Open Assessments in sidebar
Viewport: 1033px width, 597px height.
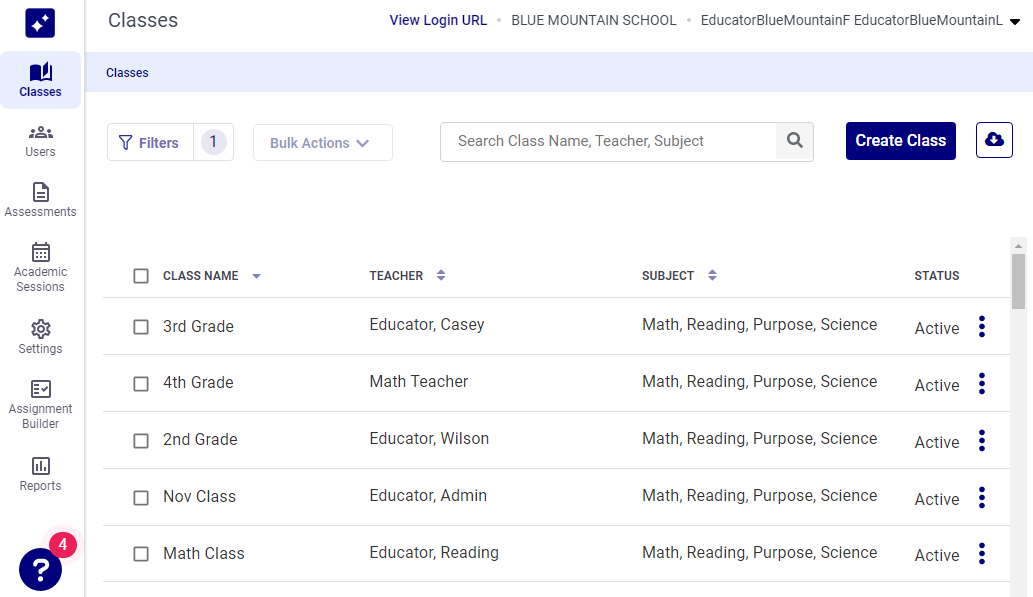click(x=40, y=200)
